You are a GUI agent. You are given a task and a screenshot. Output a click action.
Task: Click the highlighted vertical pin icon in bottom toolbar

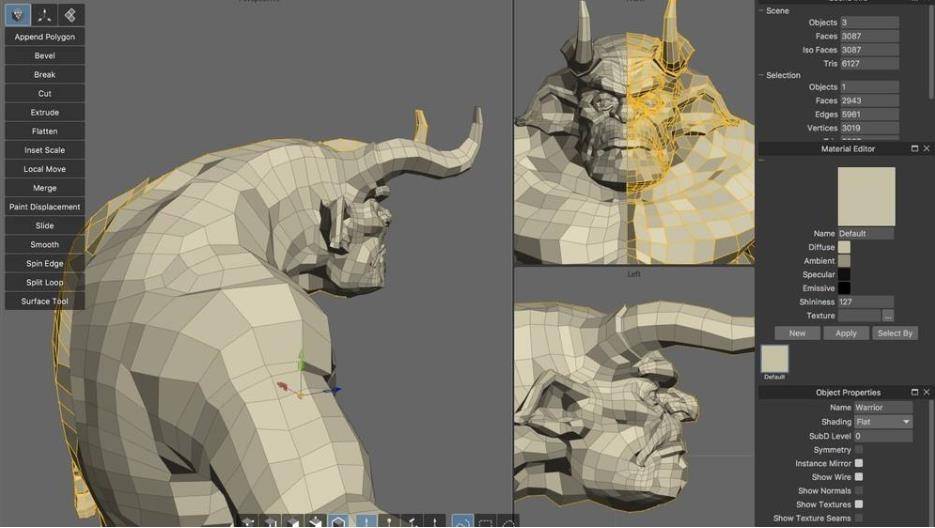click(x=366, y=521)
